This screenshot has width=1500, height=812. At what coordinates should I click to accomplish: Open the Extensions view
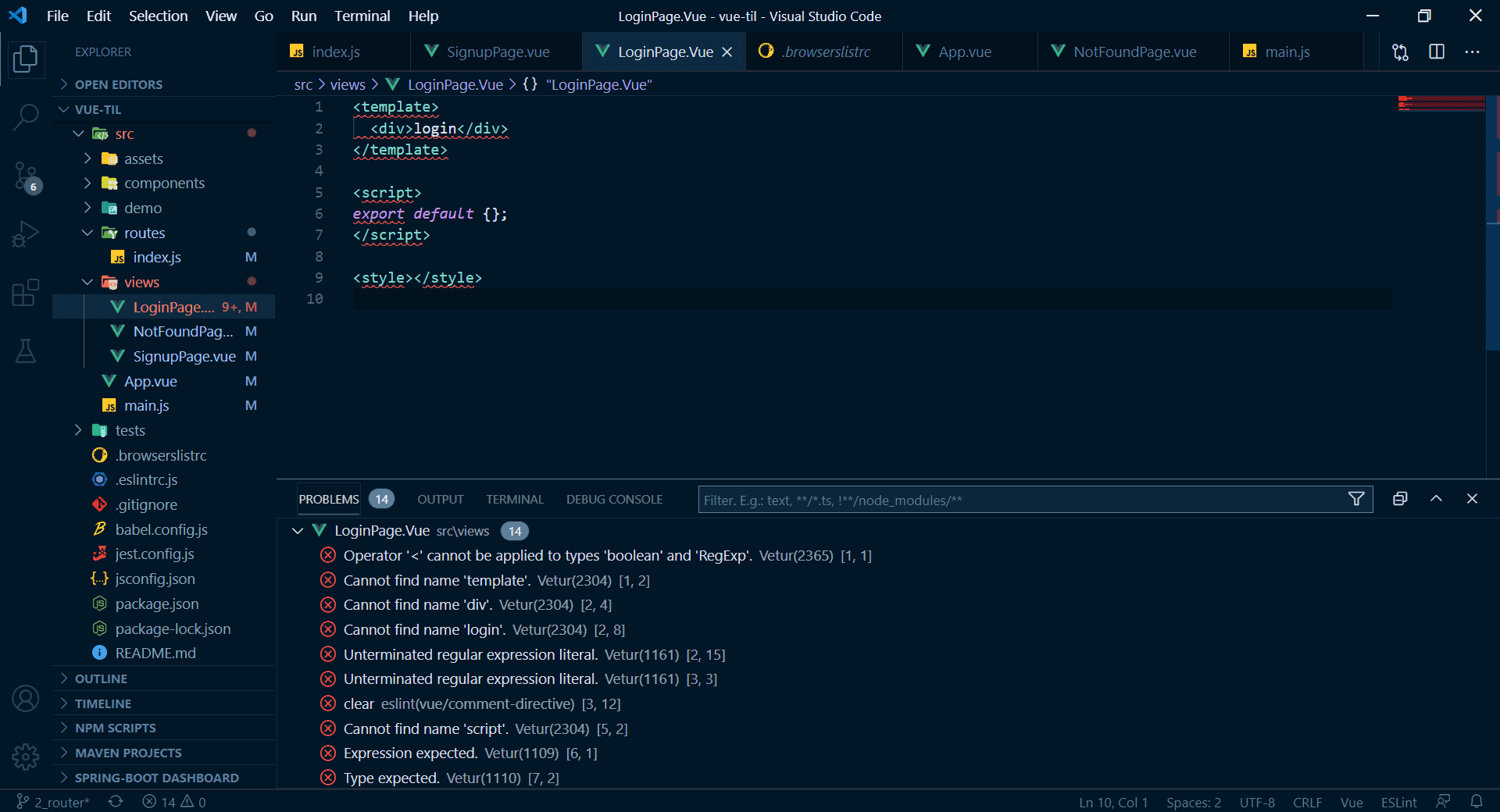click(26, 293)
